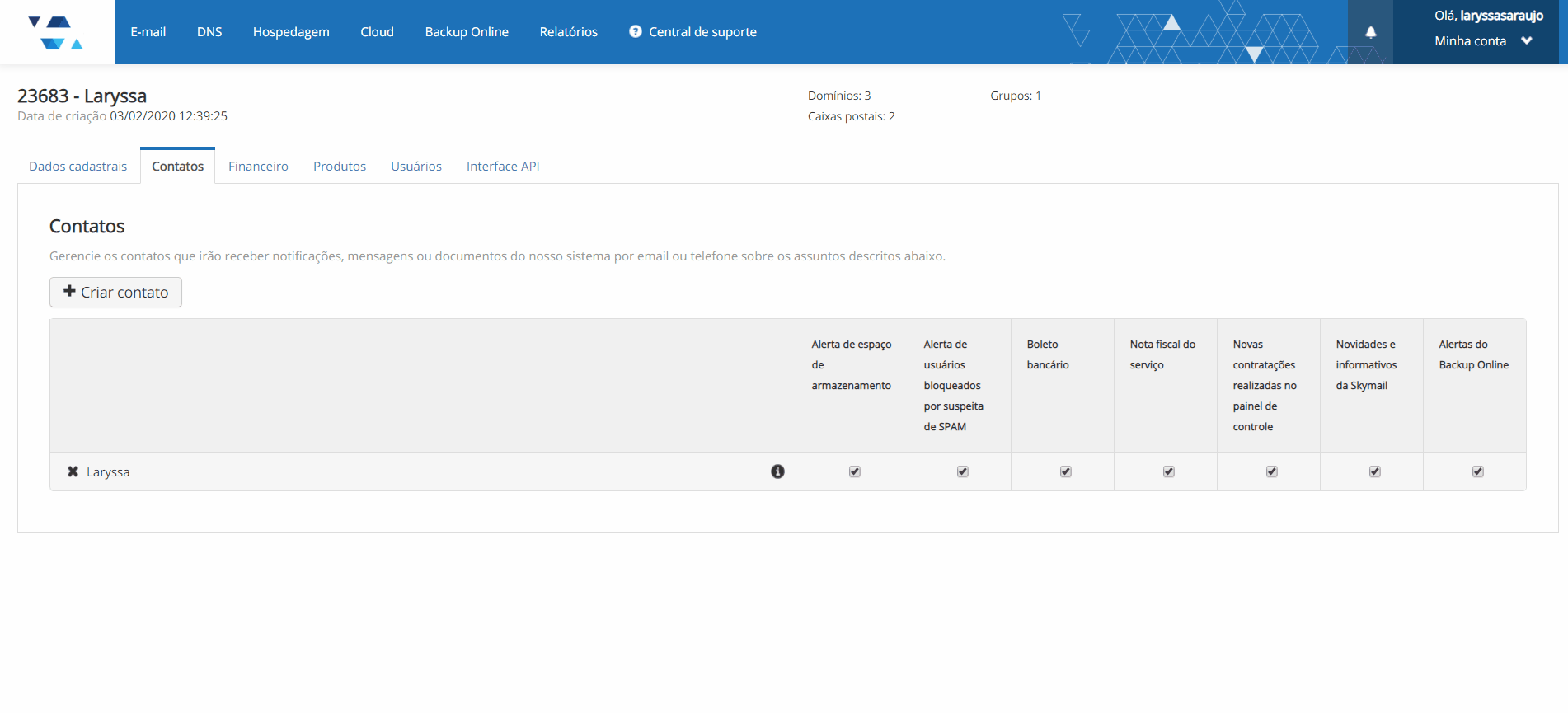Uncheck Nota fiscal do serviço checkbox

coord(1168,471)
